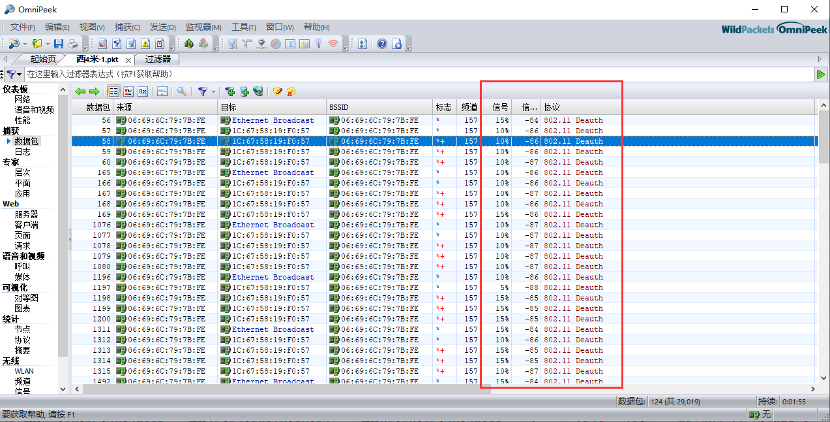Click the magnifier search icon in packet toolbar
830x422 pixels.
[x=182, y=92]
